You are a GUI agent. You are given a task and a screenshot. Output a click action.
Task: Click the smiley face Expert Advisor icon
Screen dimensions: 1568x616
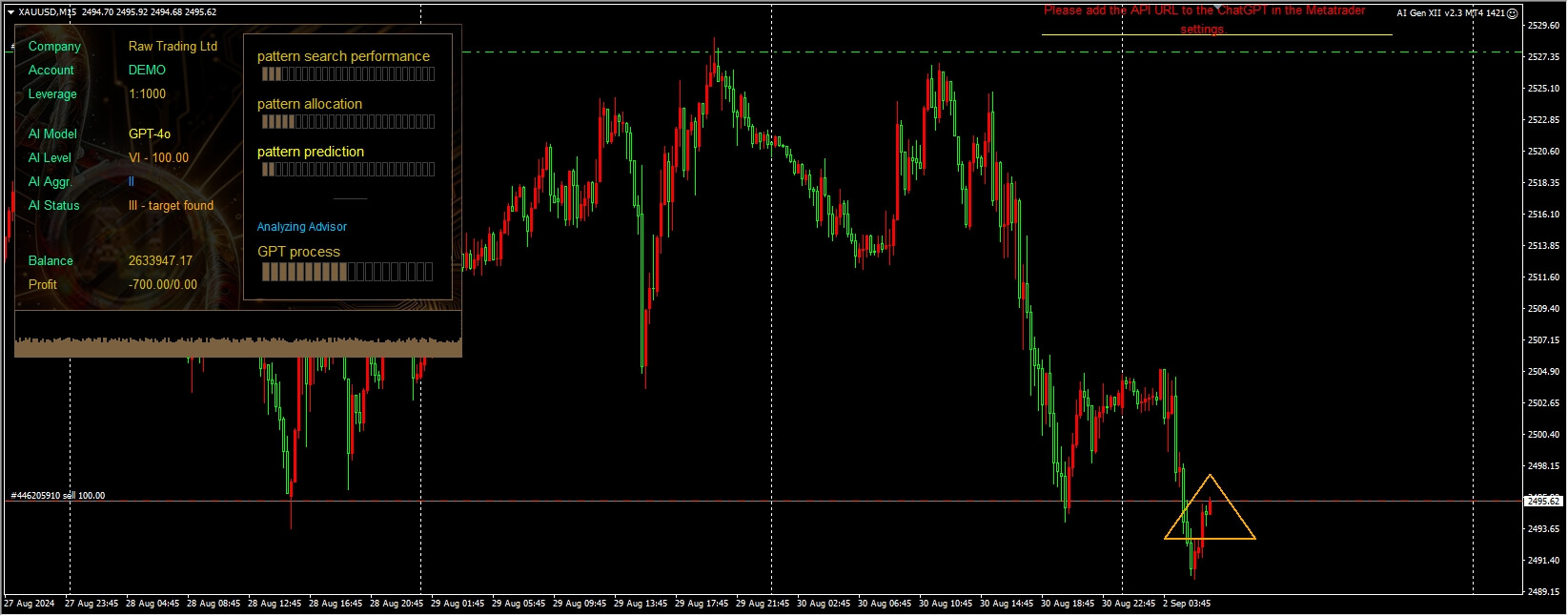click(x=1513, y=13)
